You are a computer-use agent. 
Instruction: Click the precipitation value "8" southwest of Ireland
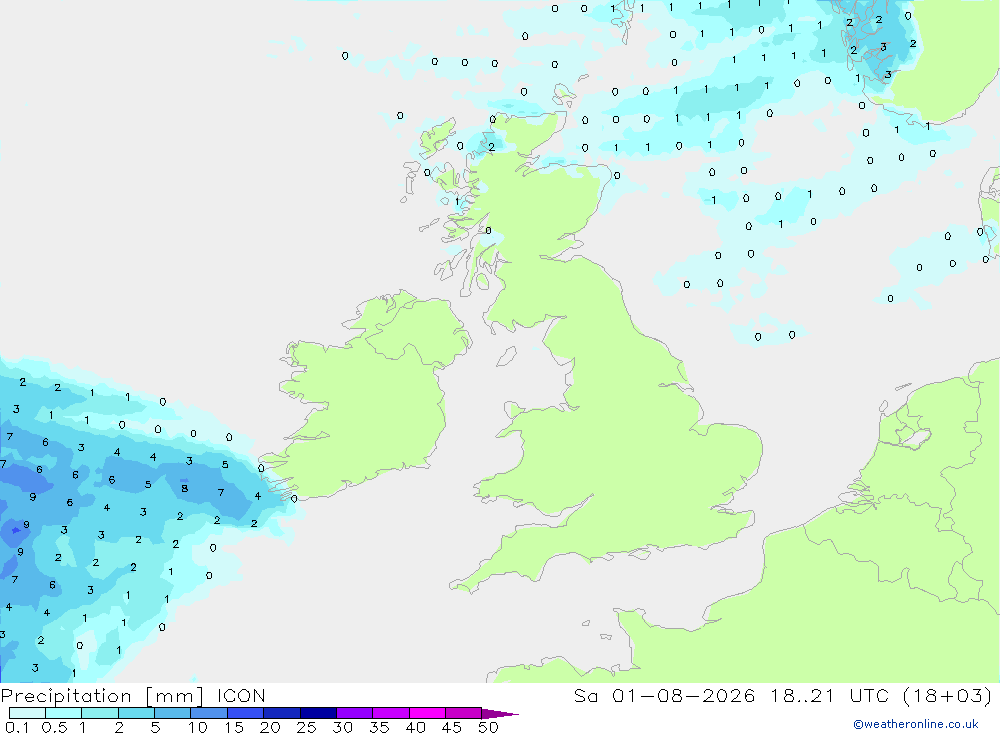184,489
